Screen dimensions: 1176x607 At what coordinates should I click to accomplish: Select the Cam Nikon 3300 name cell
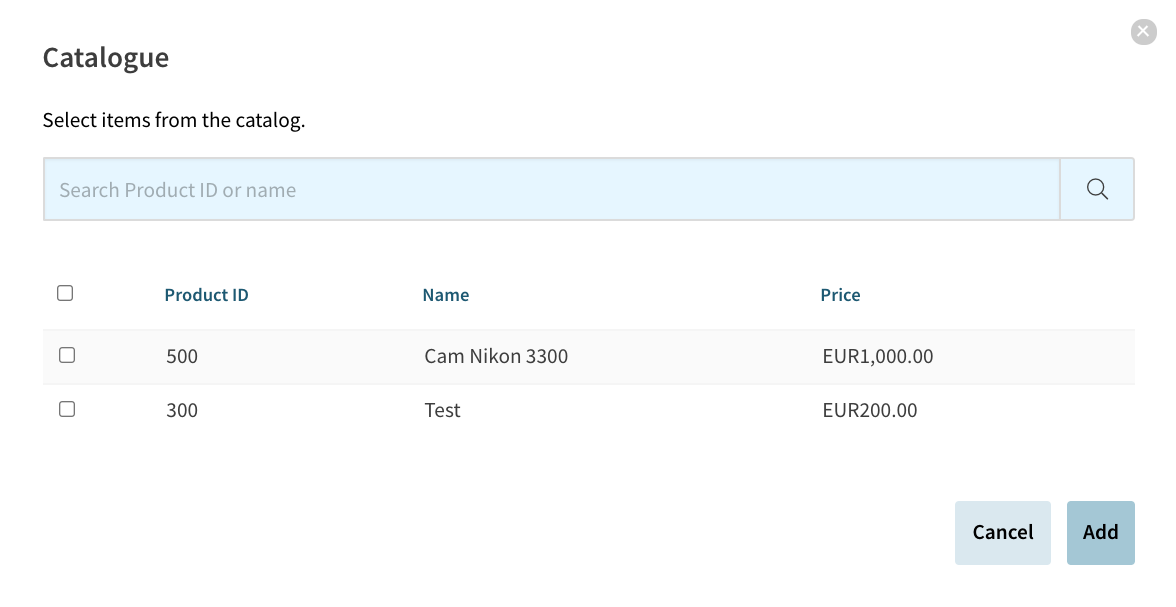coord(496,356)
